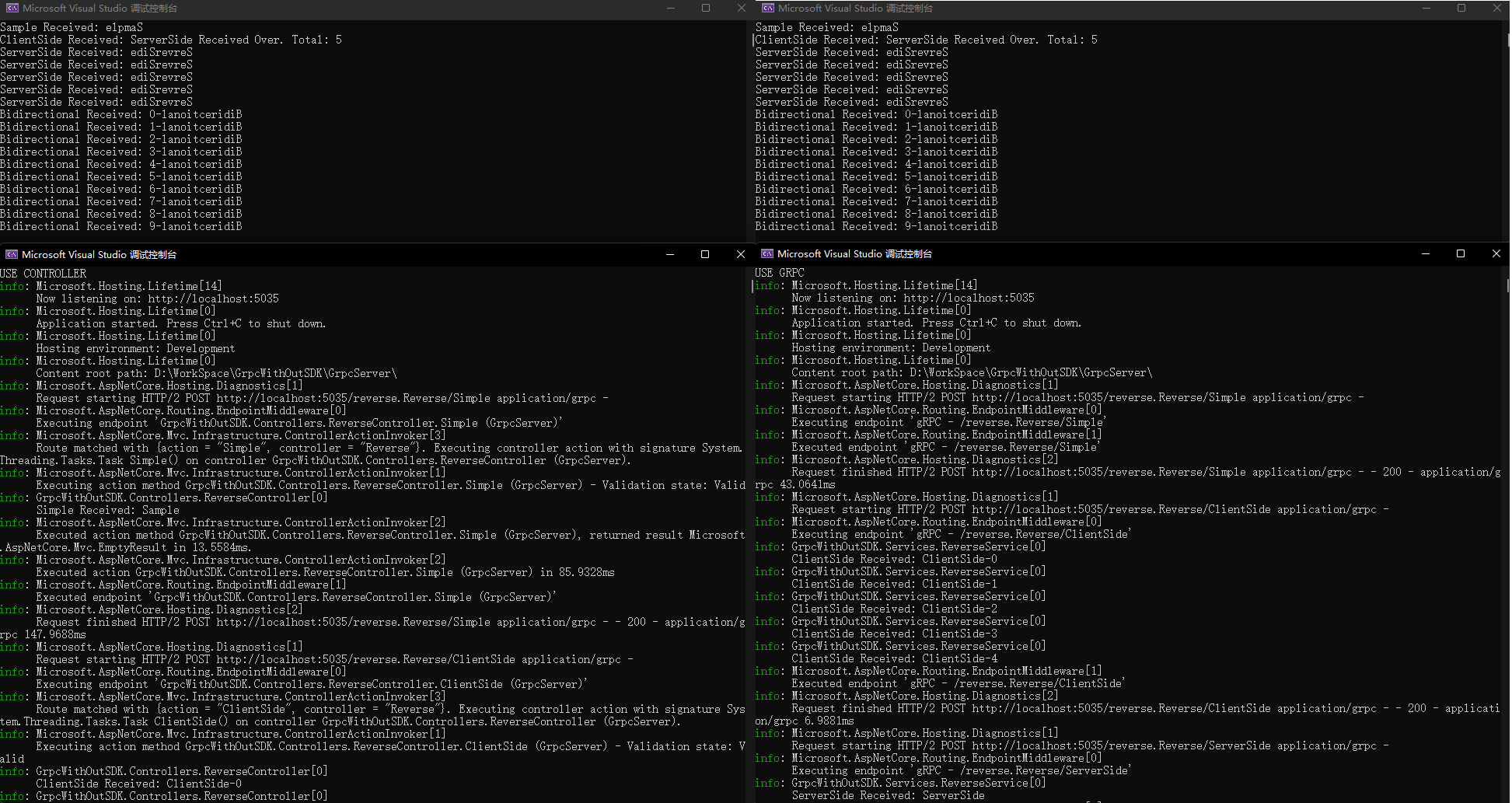Image resolution: width=1512 pixels, height=803 pixels.
Task: Close the USE GRPC console window
Action: coord(1496,253)
